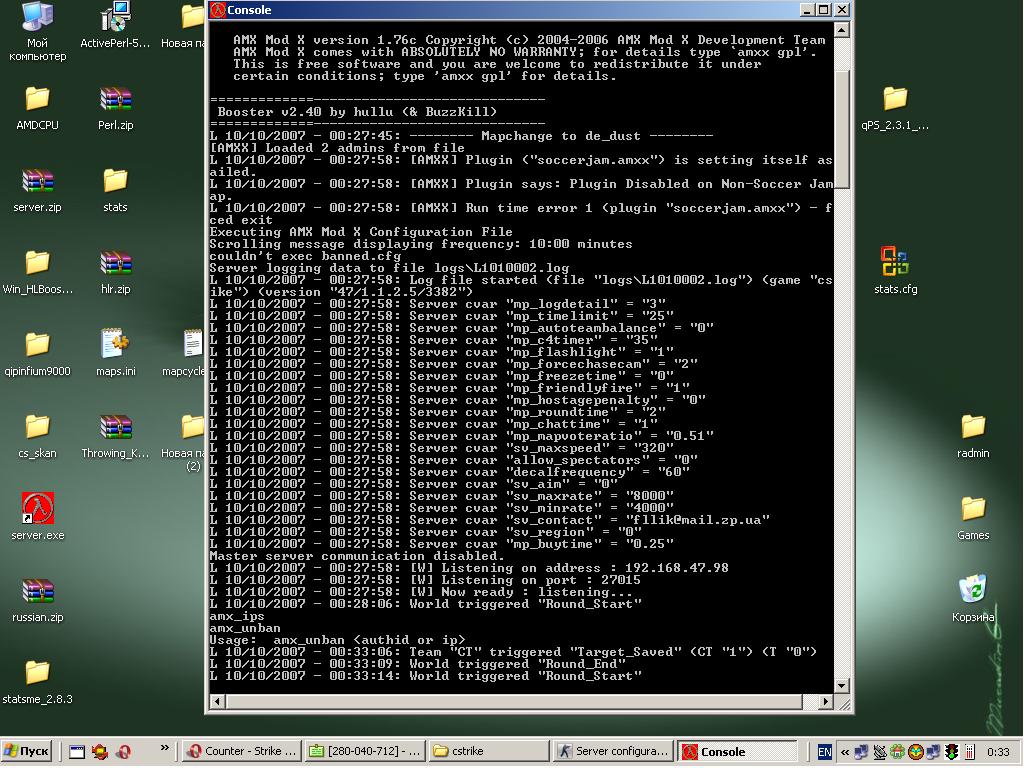
Task: Select the Win_HLBoos... folder icon
Action: 37,272
